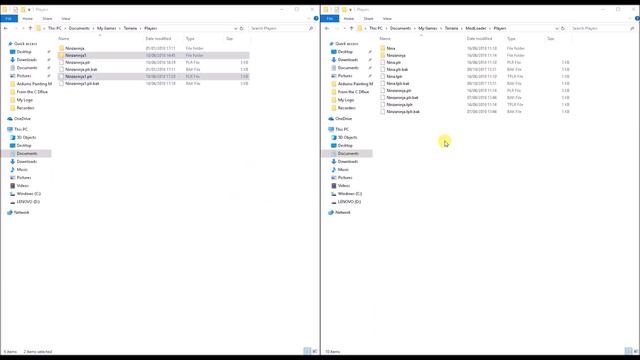Select the Nina.plr file in ModLoader Players
Screen dimensions: 640x360
(x=393, y=62)
